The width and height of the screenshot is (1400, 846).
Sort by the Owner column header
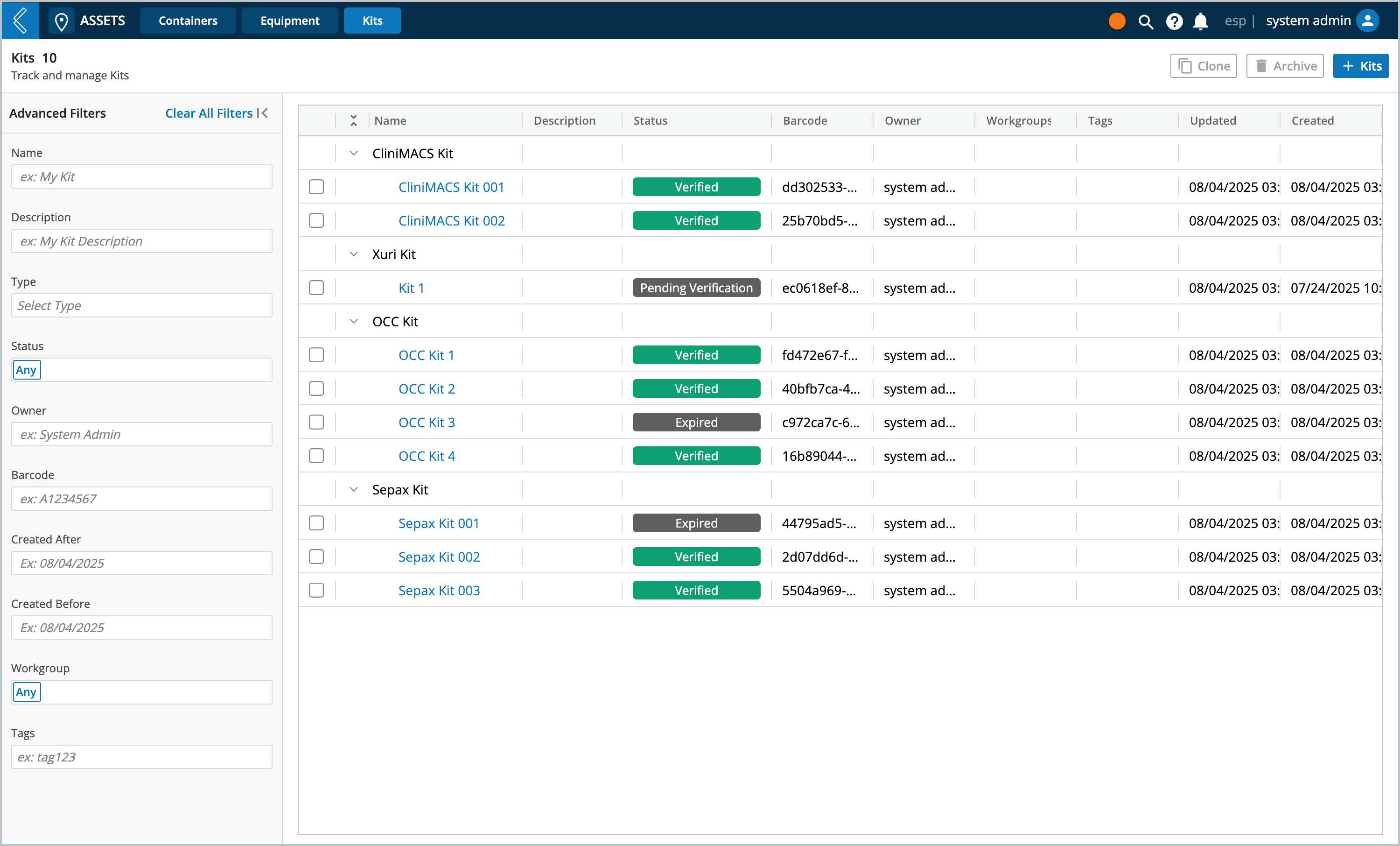click(x=902, y=120)
